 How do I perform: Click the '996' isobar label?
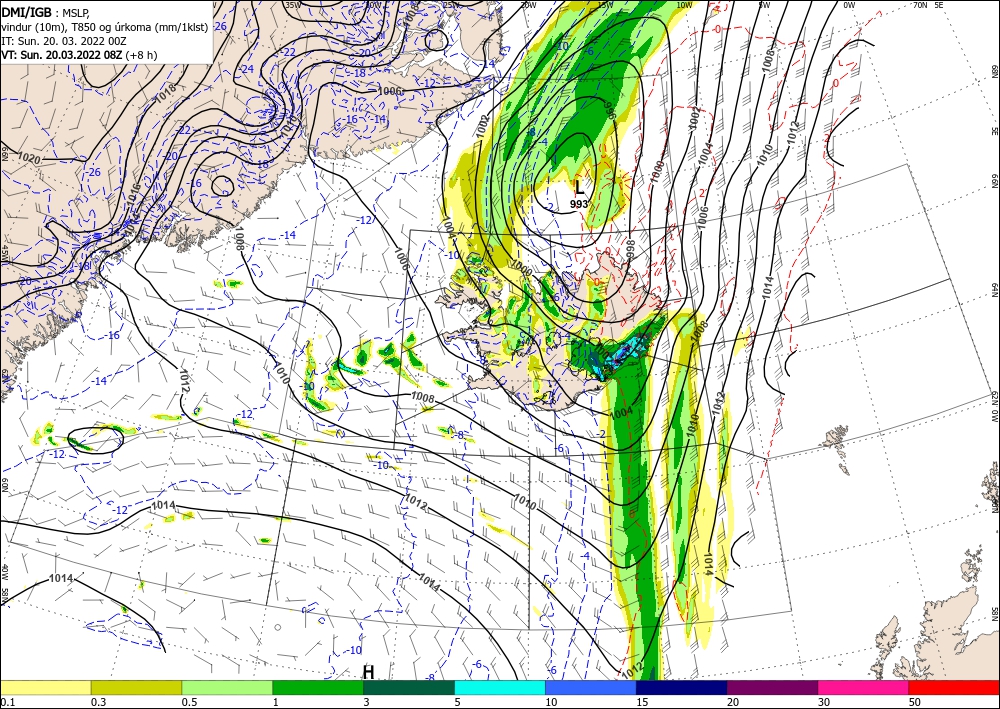tap(609, 110)
